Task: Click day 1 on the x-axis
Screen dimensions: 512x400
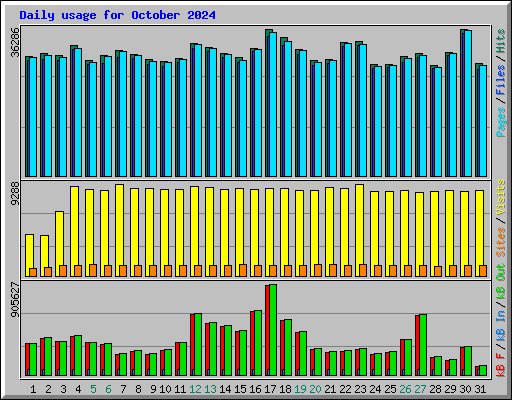Action: click(33, 389)
